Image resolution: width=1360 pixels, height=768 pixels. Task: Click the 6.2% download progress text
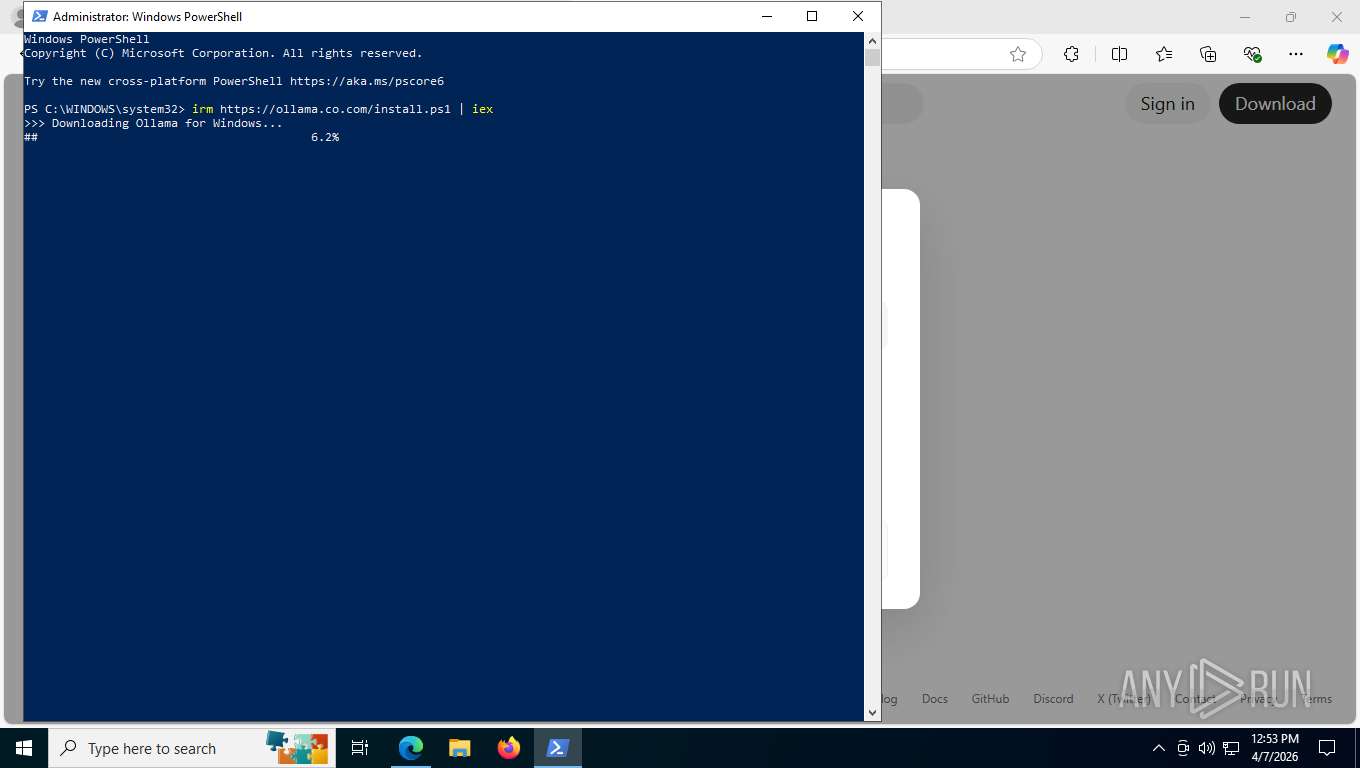[325, 137]
